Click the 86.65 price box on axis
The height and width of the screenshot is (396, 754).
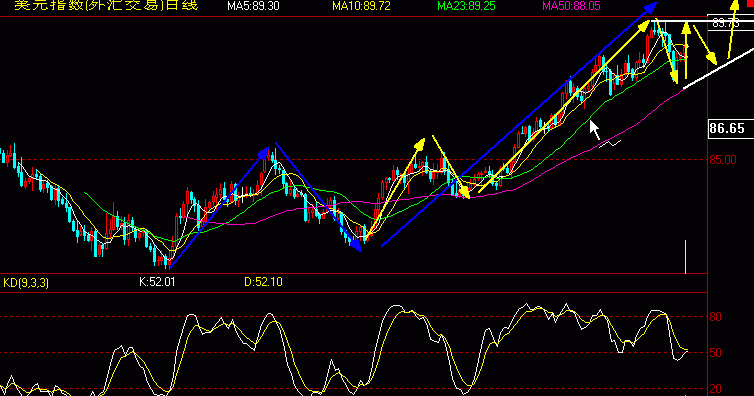[731, 128]
